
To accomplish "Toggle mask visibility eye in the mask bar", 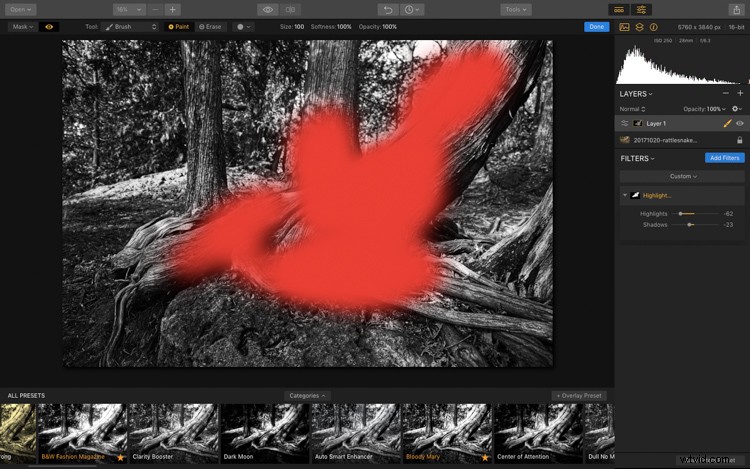I will [x=49, y=27].
